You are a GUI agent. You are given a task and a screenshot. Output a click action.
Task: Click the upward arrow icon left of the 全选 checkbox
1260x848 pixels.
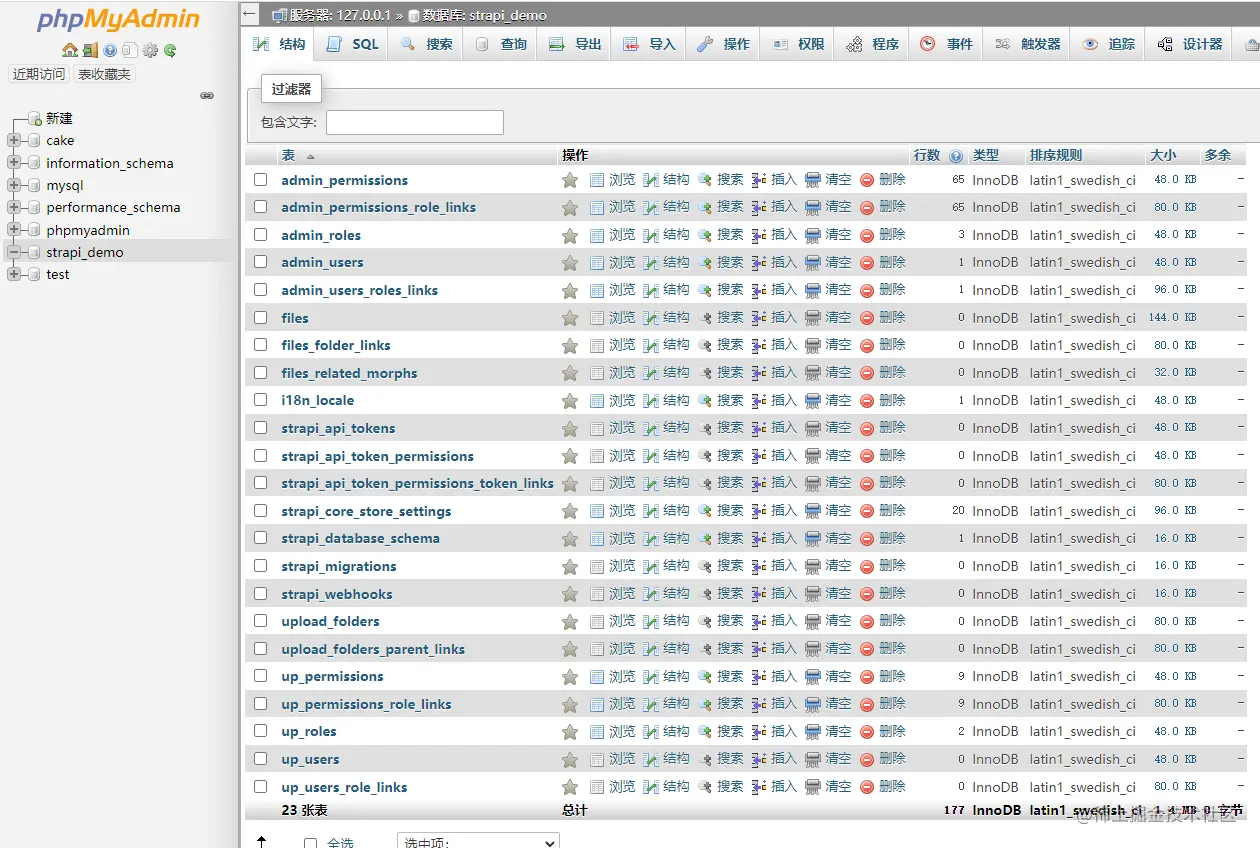tap(262, 842)
